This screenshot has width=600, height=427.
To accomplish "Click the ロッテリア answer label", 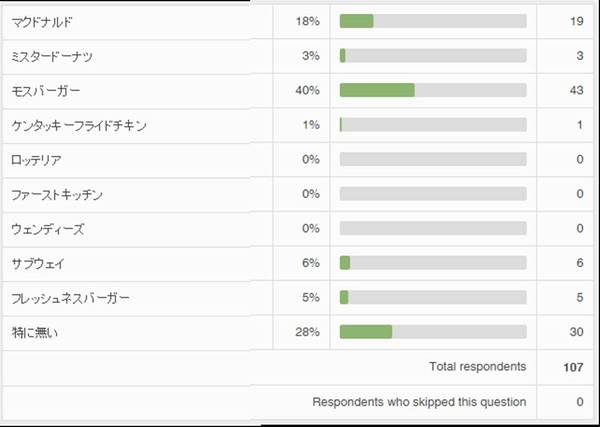I will [x=39, y=160].
